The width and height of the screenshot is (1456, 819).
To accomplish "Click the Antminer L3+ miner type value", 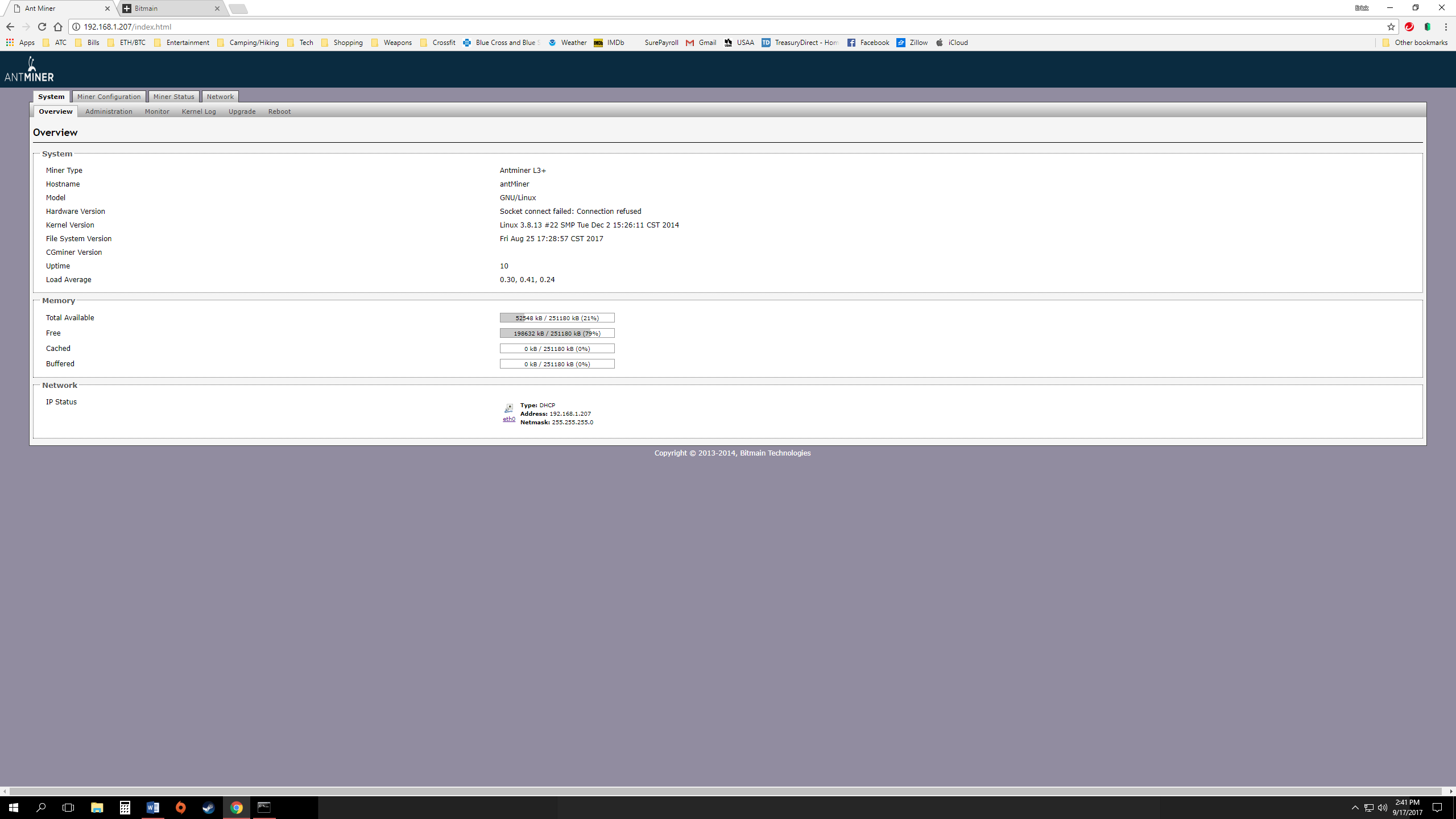I will pos(523,171).
